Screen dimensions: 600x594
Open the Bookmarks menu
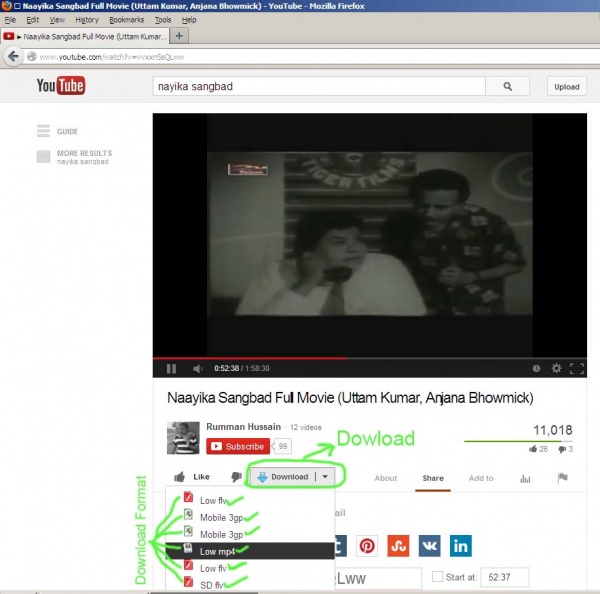tap(127, 20)
